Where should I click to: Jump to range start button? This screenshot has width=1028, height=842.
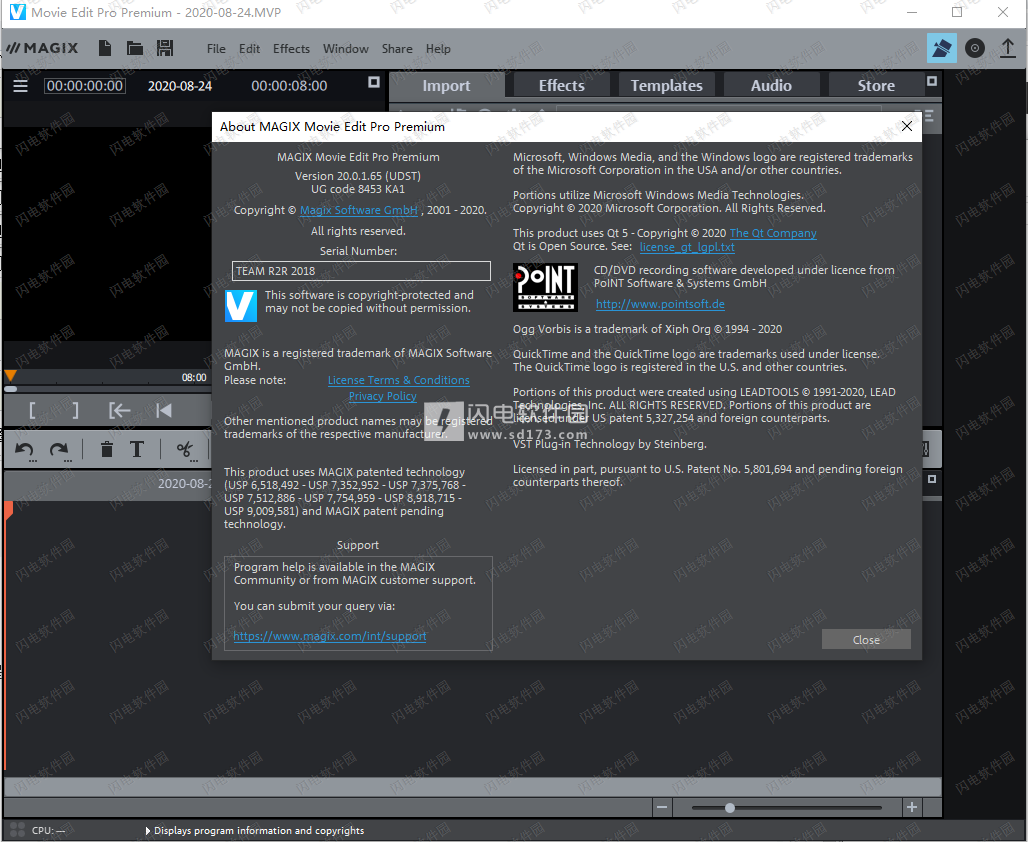pyautogui.click(x=119, y=411)
